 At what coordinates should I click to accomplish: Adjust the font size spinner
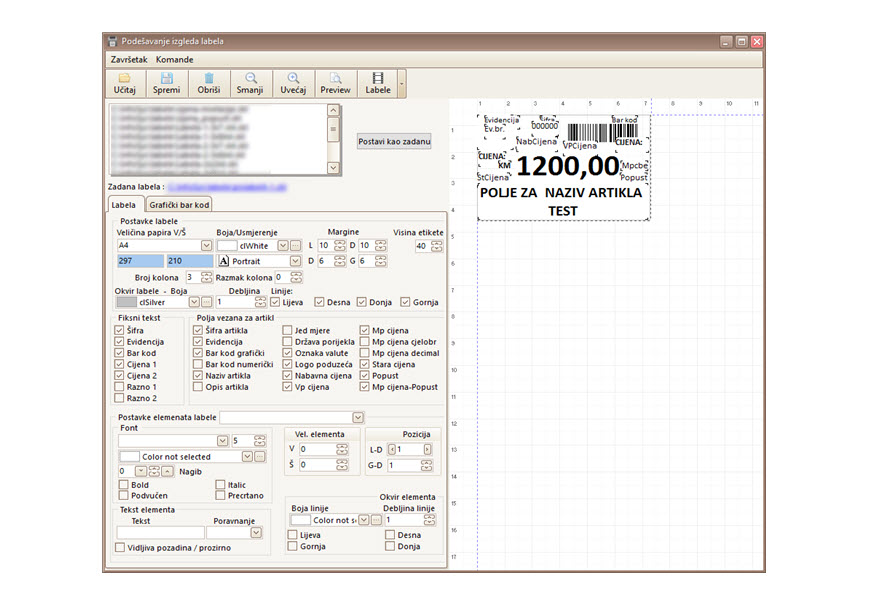point(260,441)
